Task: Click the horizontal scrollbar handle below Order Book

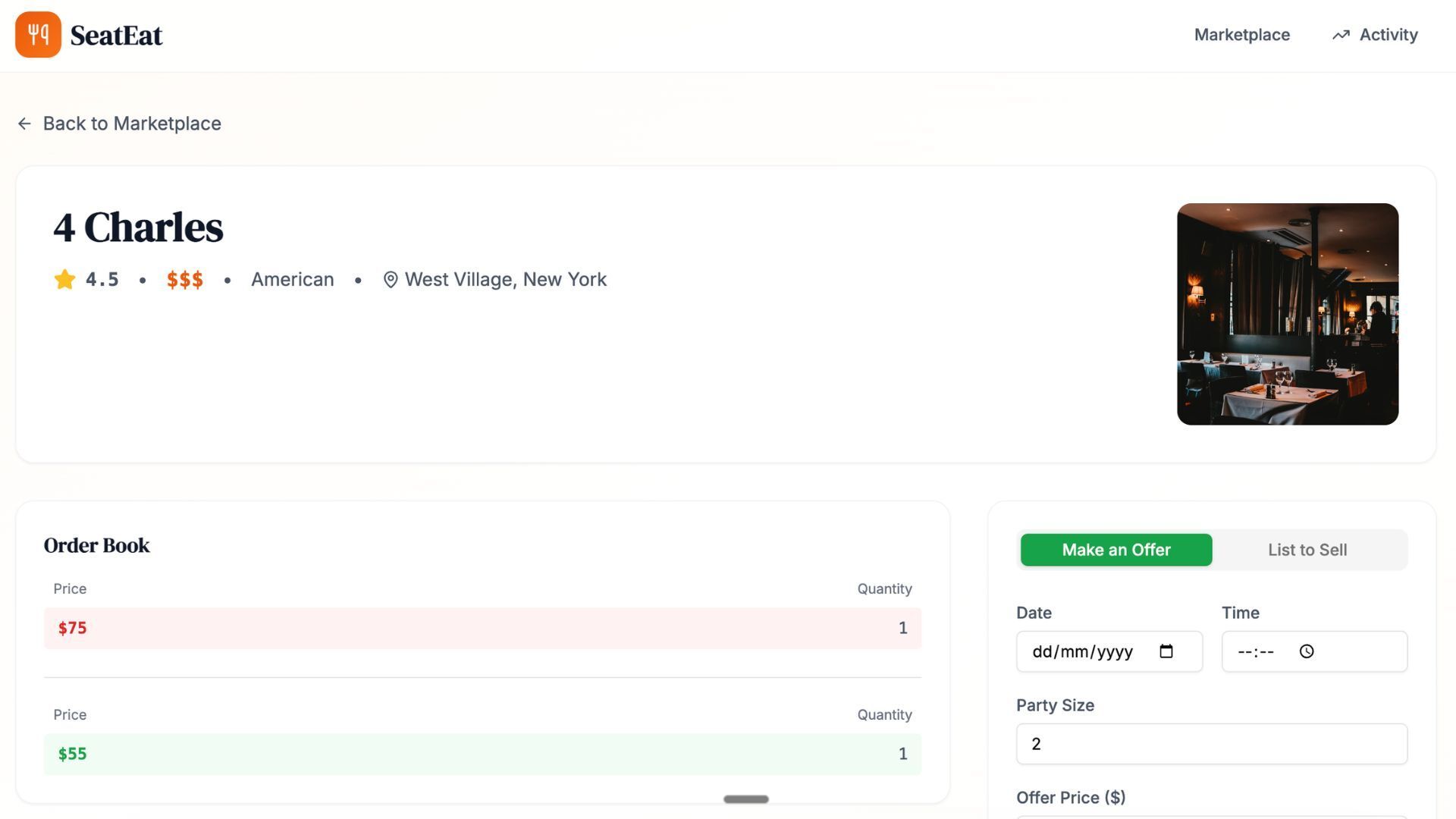Action: tap(746, 799)
